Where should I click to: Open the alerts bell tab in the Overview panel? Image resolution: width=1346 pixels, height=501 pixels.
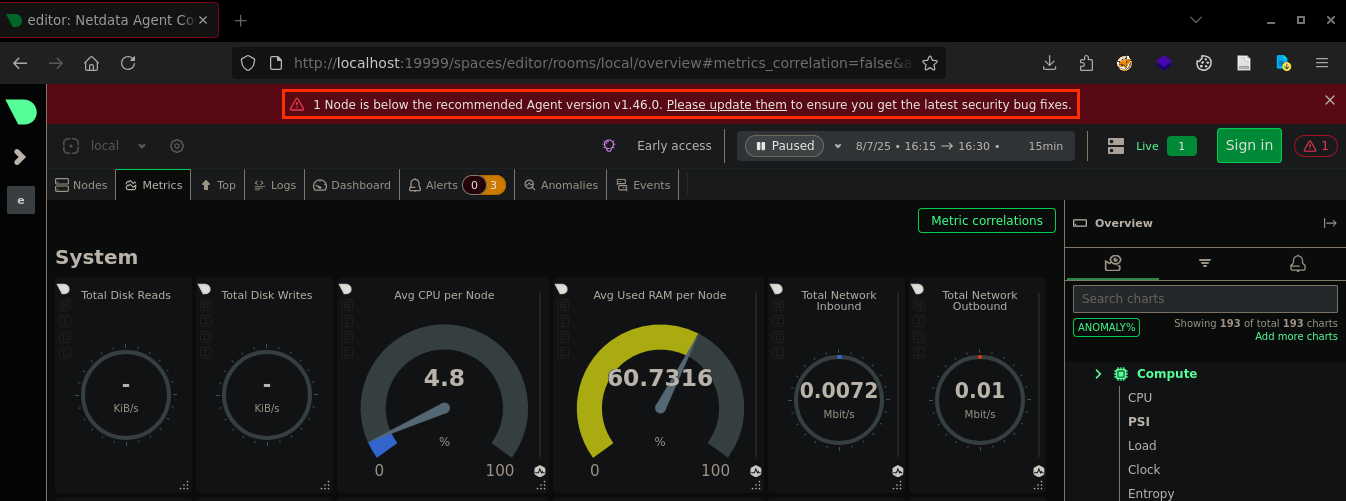point(1298,263)
